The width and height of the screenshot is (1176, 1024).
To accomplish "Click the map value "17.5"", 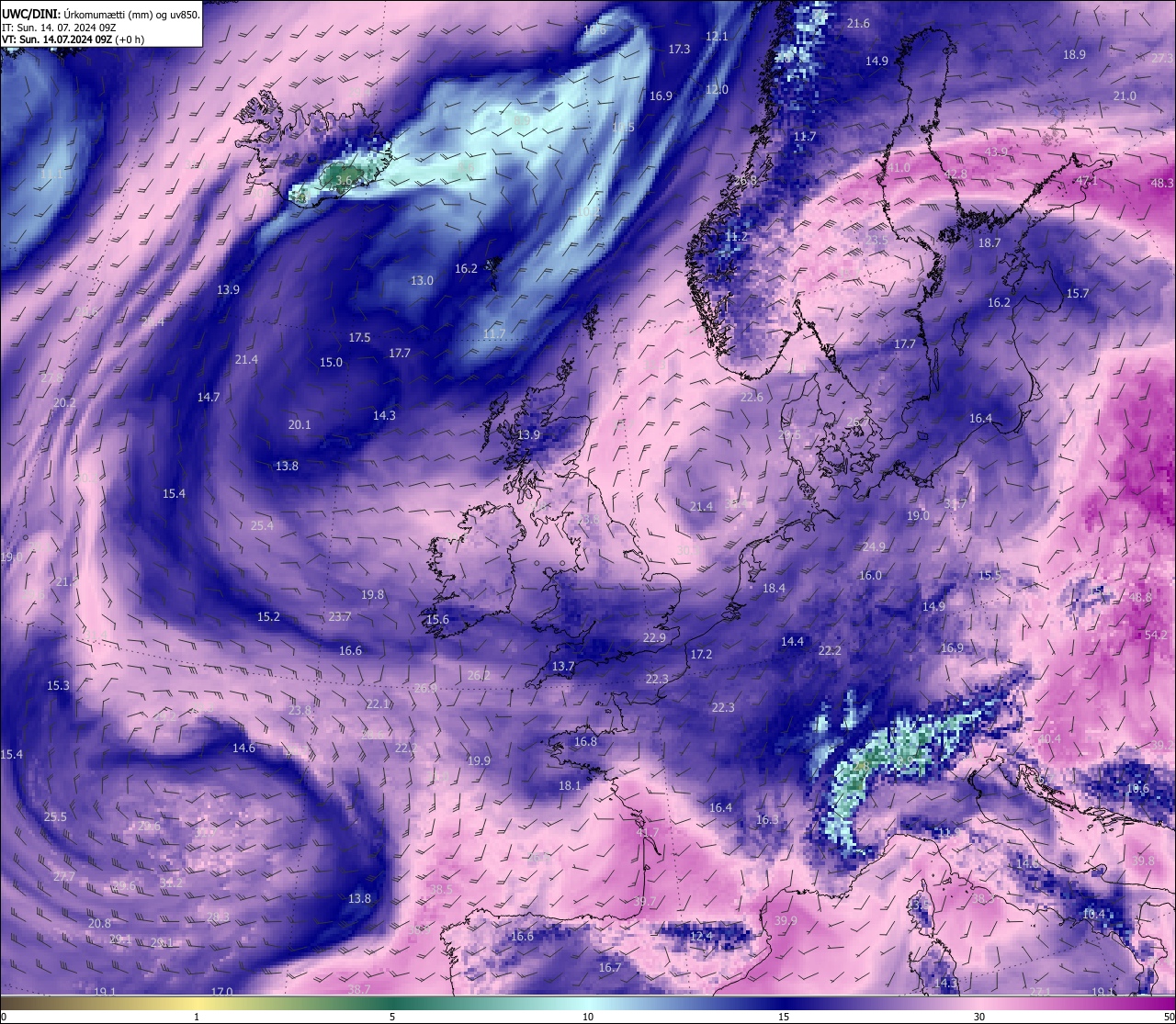I will coord(359,338).
